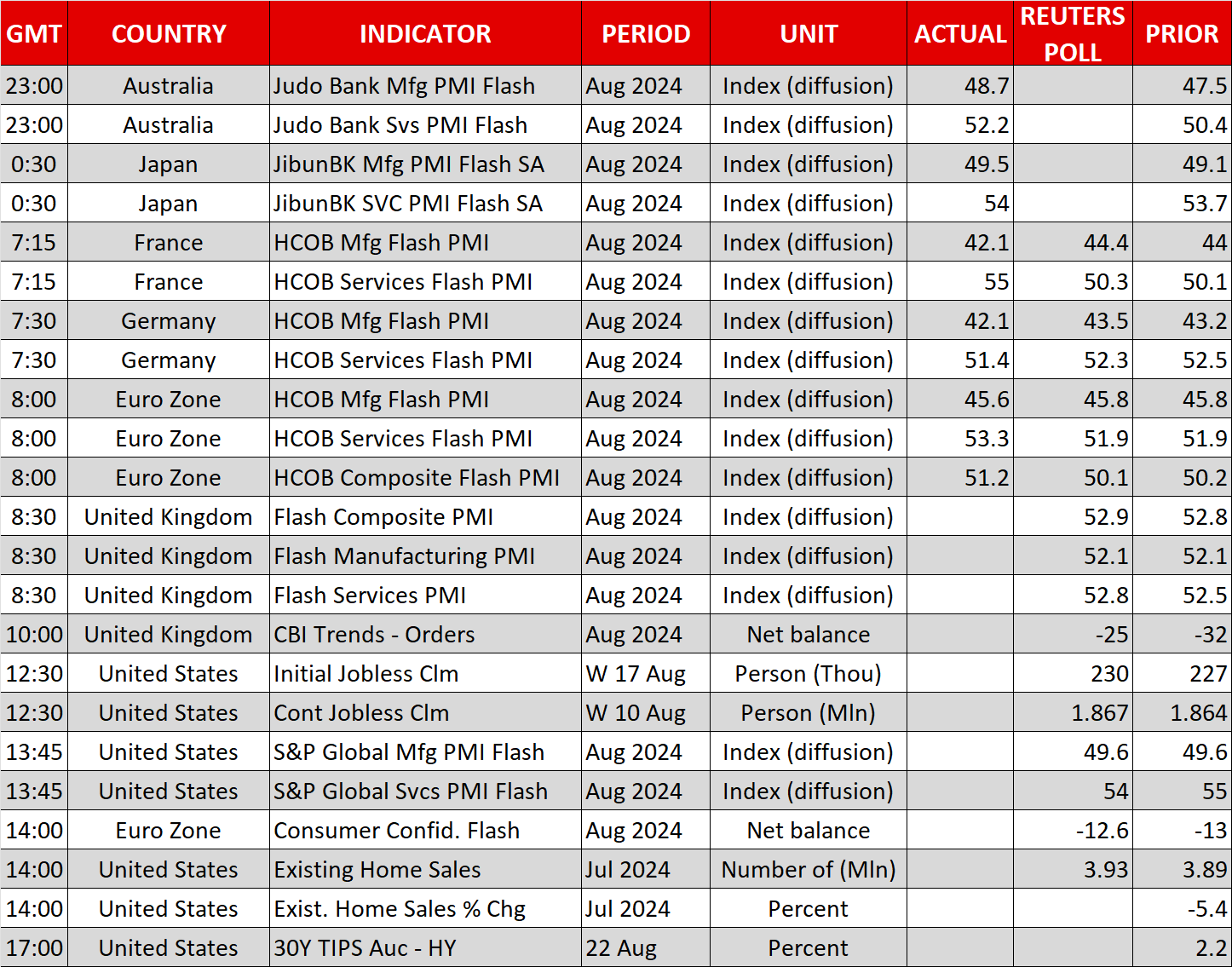This screenshot has height=967, width=1232.
Task: Select the Cont Jobless Clm cell
Action: pyautogui.click(x=425, y=712)
